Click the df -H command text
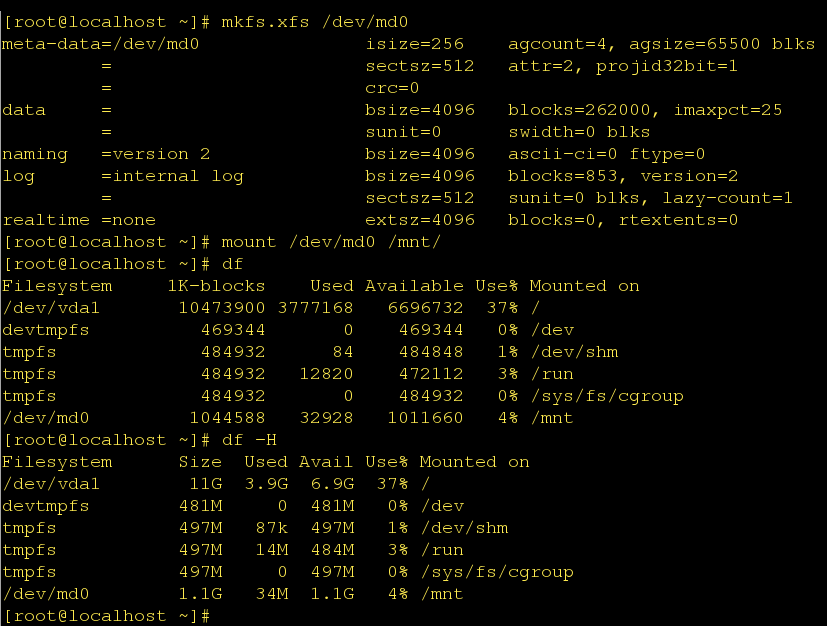The image size is (827, 626). click(248, 440)
